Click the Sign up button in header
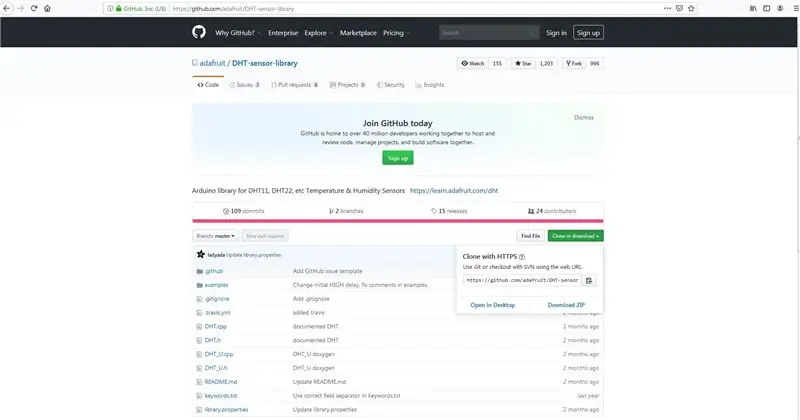The height and width of the screenshot is (420, 800). click(588, 33)
